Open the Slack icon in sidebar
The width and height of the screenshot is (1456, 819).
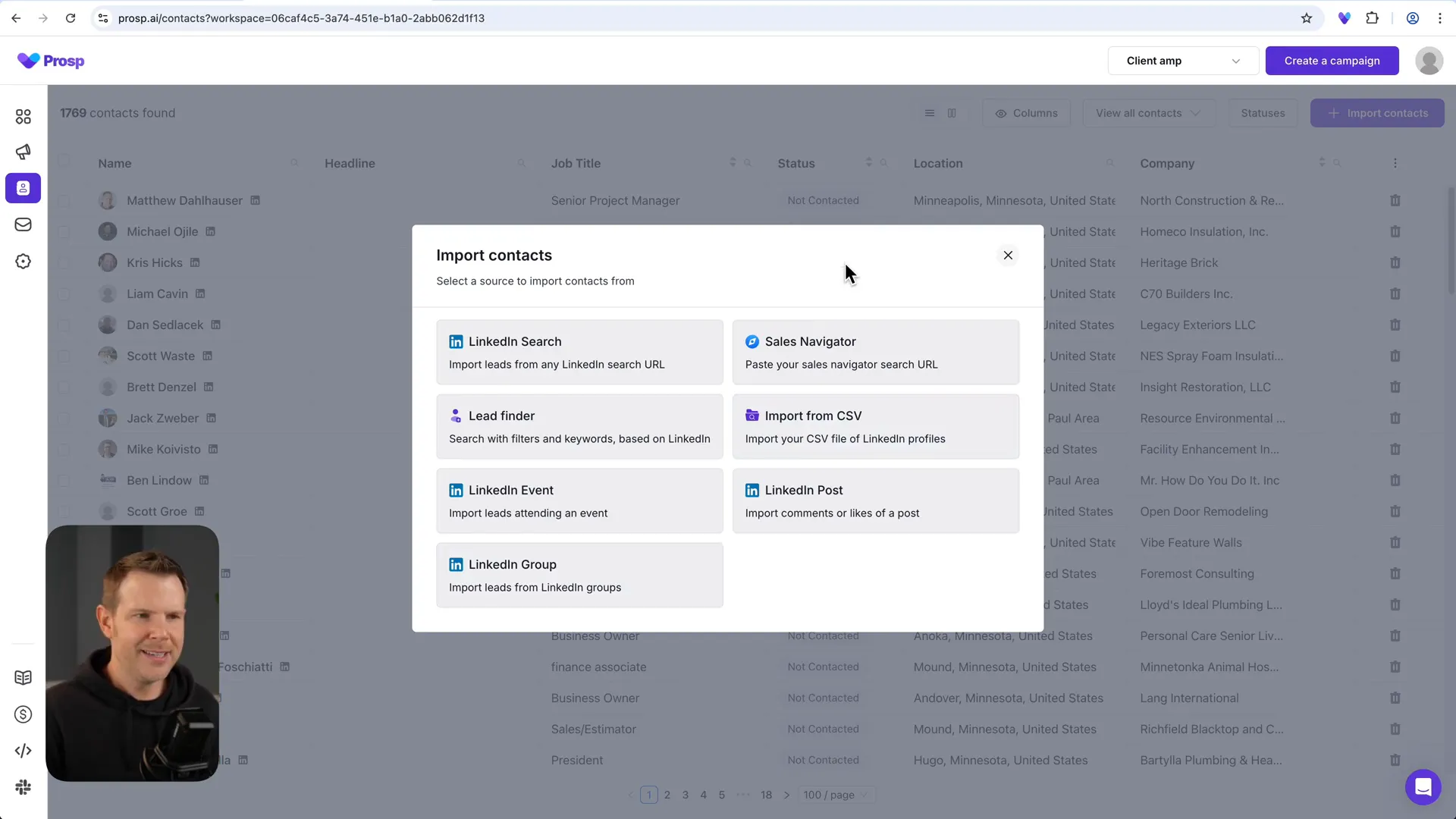[x=23, y=787]
